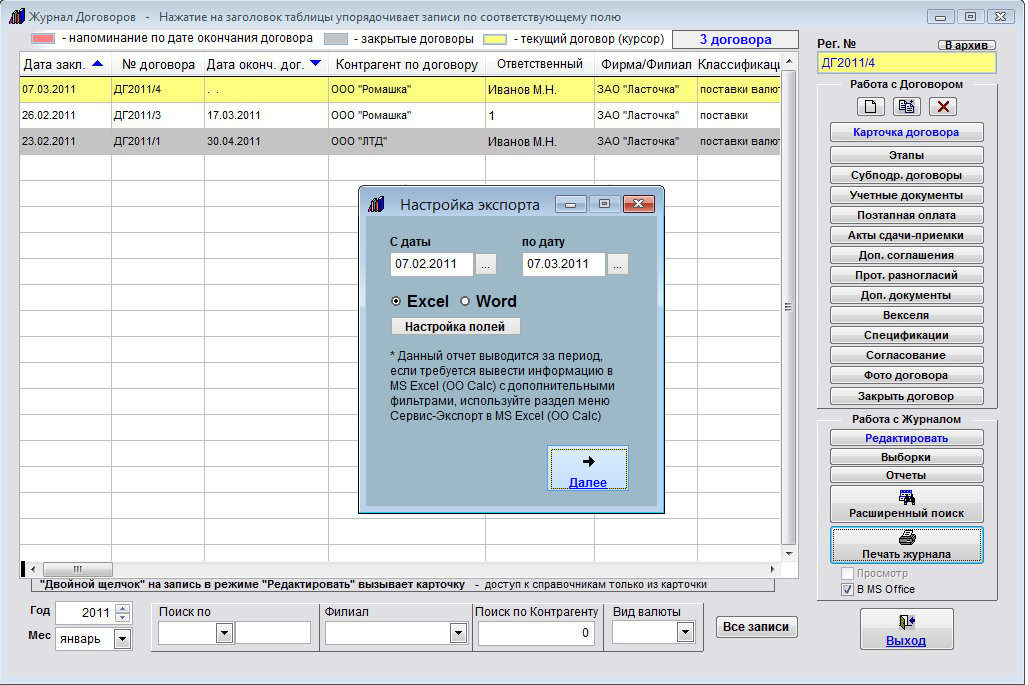
Task: Sort by Контрагент по договору column header
Action: pos(406,65)
